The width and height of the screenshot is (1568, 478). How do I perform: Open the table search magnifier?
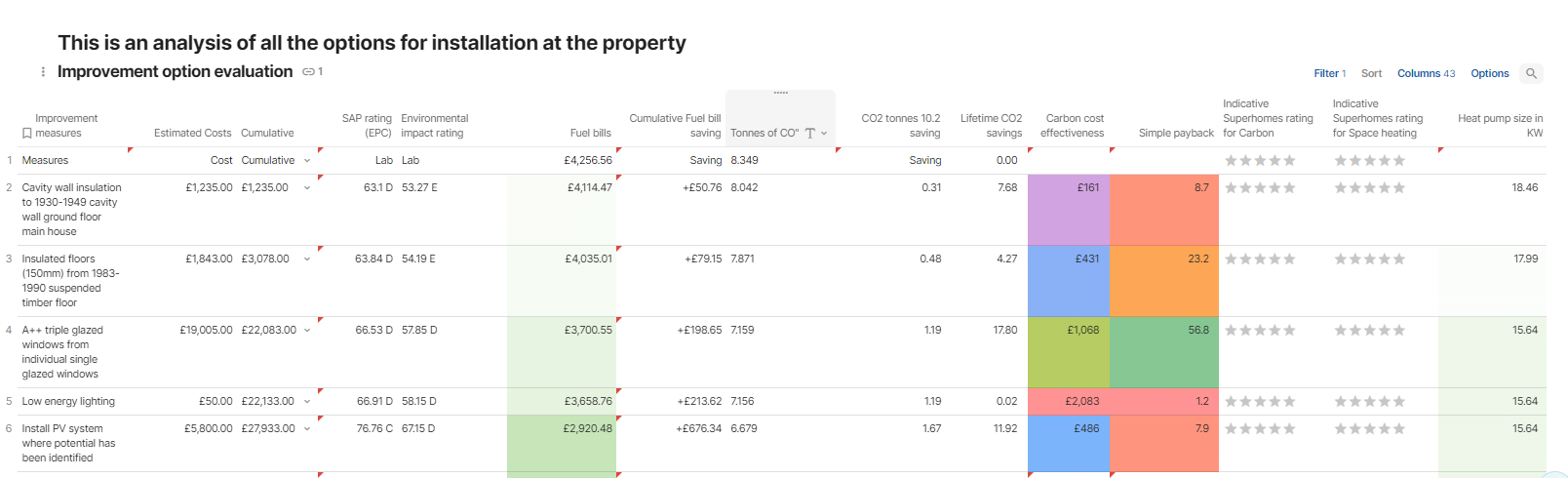coord(1531,73)
